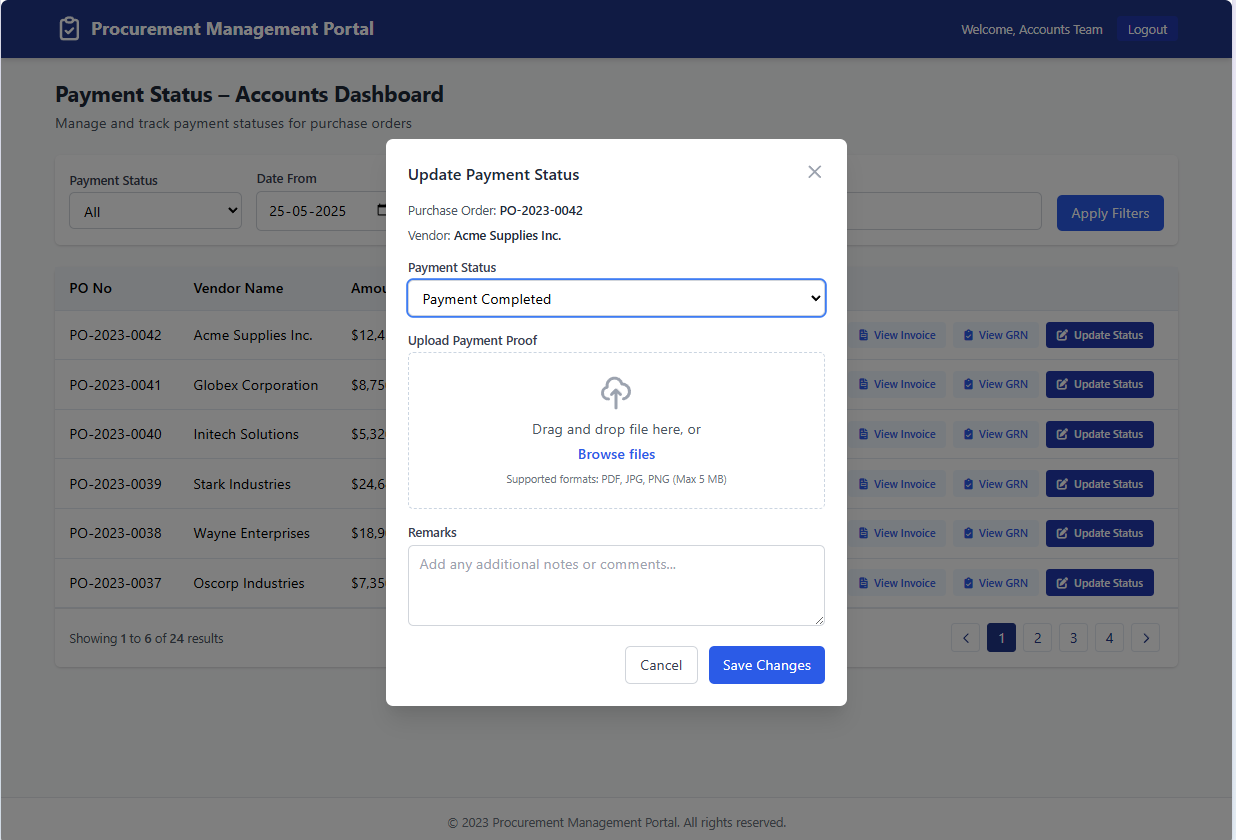Screen dimensions: 1236x840
Task: Click PO-2023-0037 cell
Action: click(x=115, y=583)
